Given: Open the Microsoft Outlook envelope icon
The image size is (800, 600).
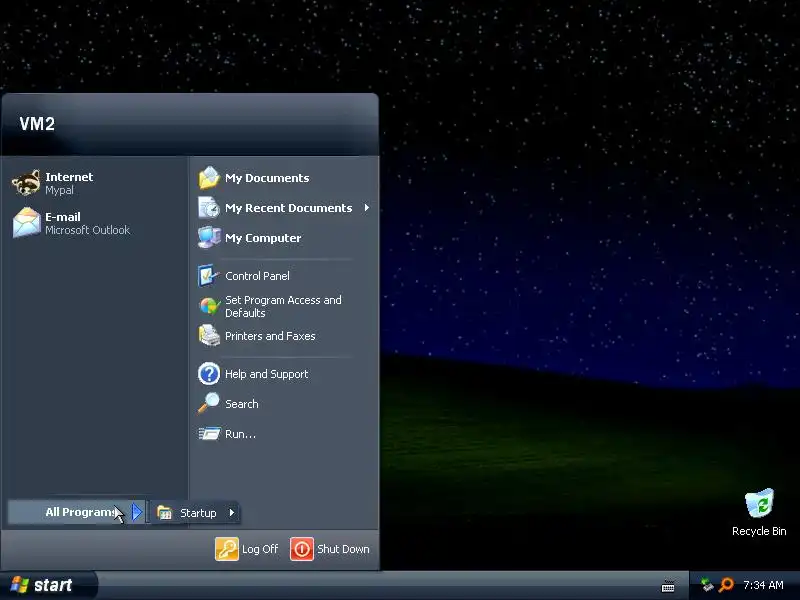Looking at the screenshot, I should (27, 222).
